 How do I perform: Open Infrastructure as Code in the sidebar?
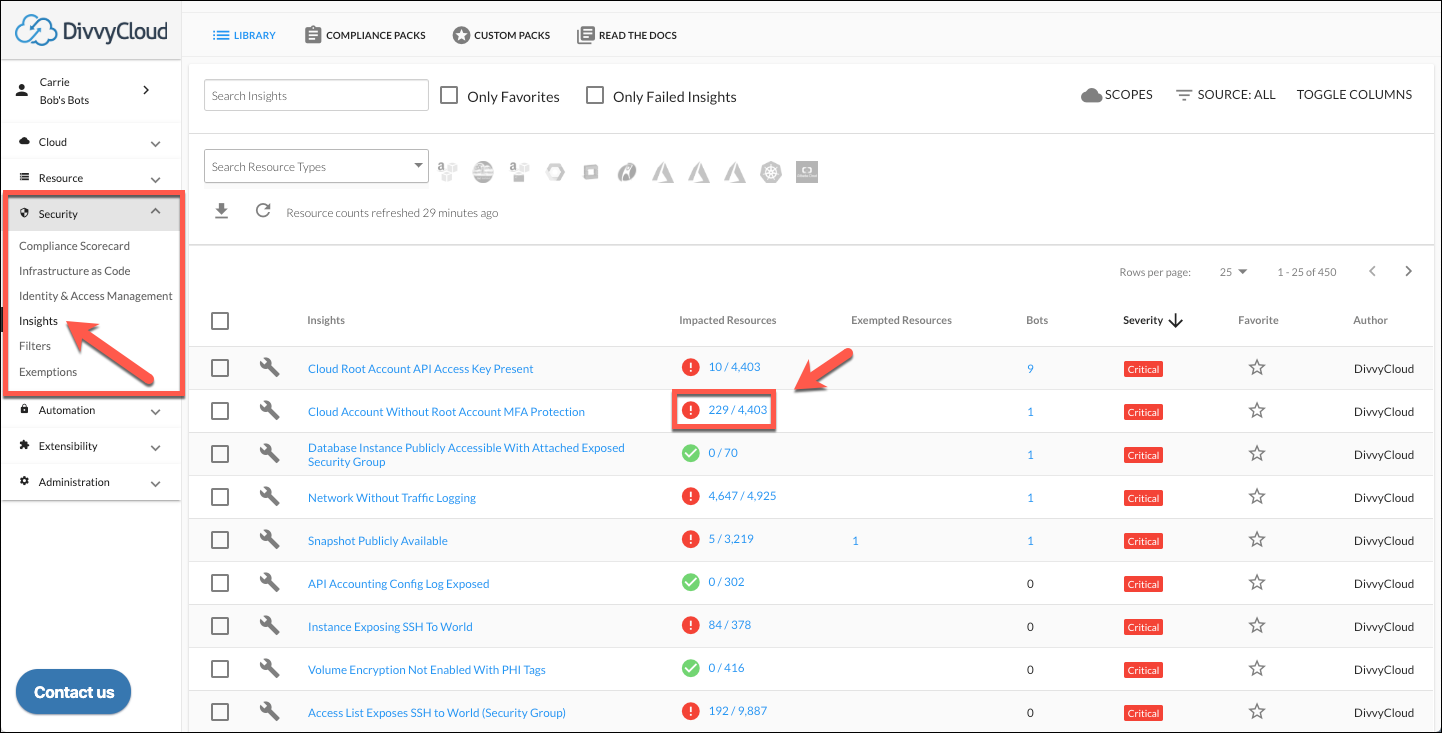[74, 271]
